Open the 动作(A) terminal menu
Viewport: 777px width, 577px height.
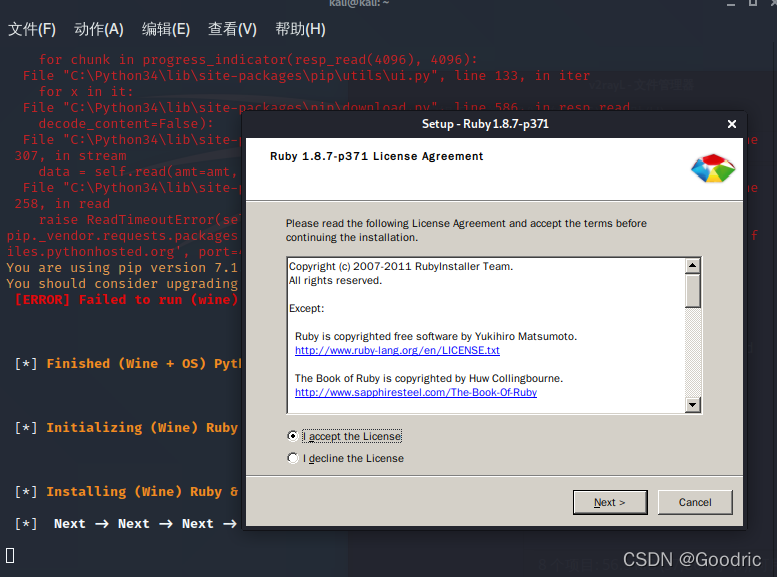tap(99, 29)
